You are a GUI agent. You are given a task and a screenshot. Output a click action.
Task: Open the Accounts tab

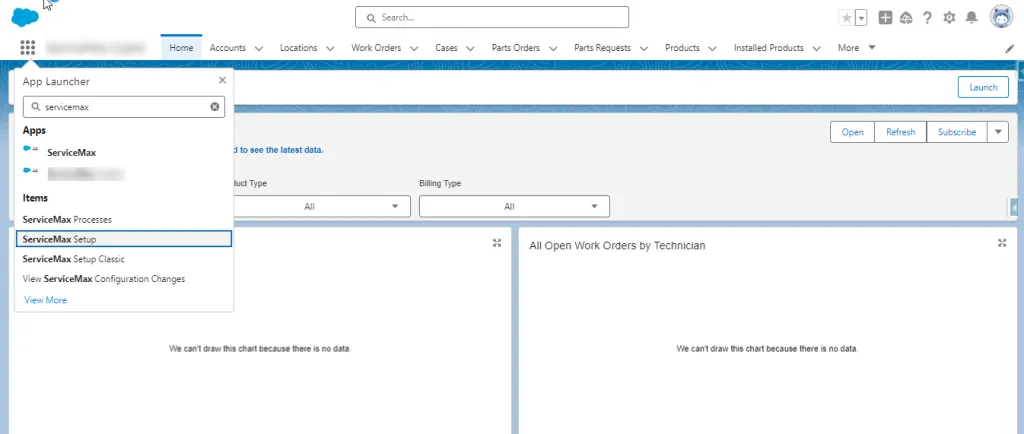click(x=227, y=48)
